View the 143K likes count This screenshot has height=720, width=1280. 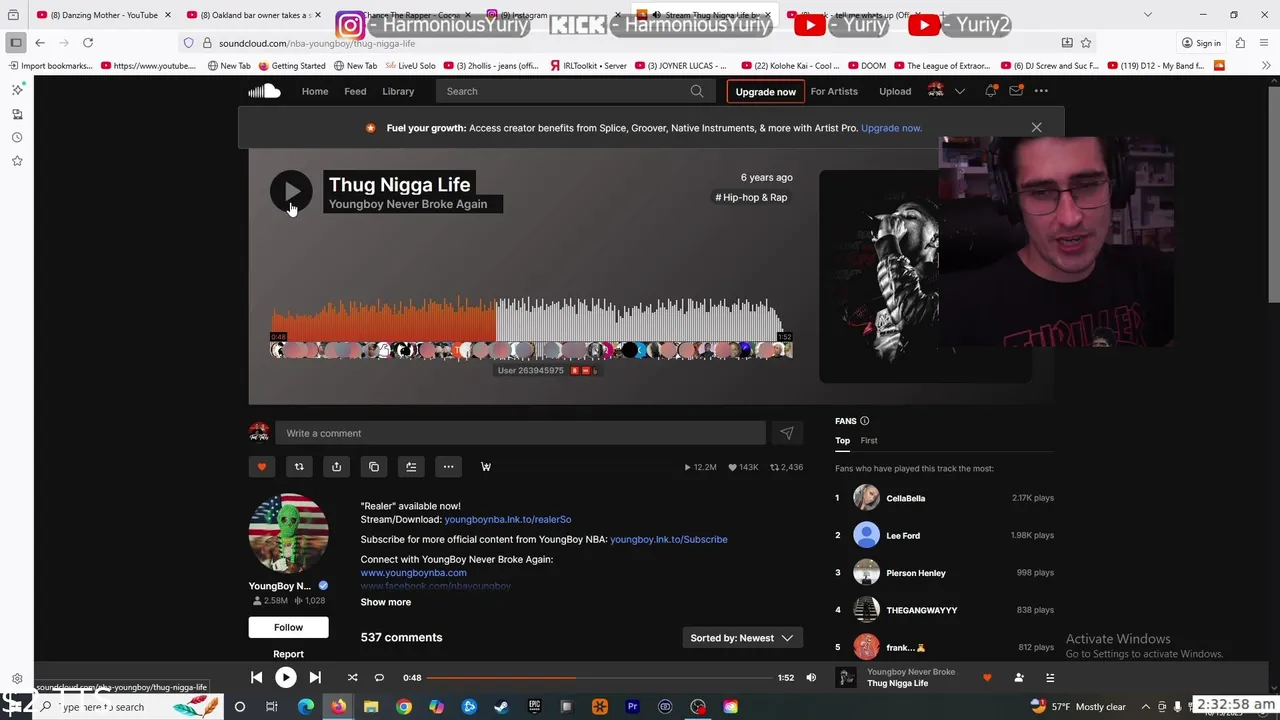[x=744, y=467]
